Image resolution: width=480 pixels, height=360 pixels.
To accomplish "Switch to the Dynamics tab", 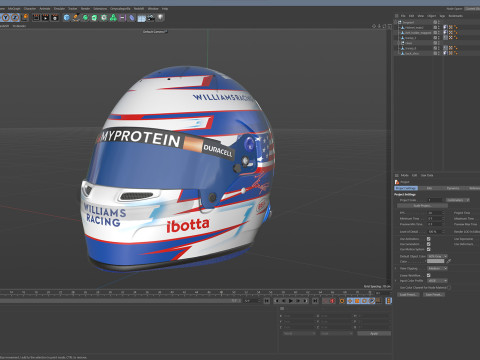I will point(453,188).
